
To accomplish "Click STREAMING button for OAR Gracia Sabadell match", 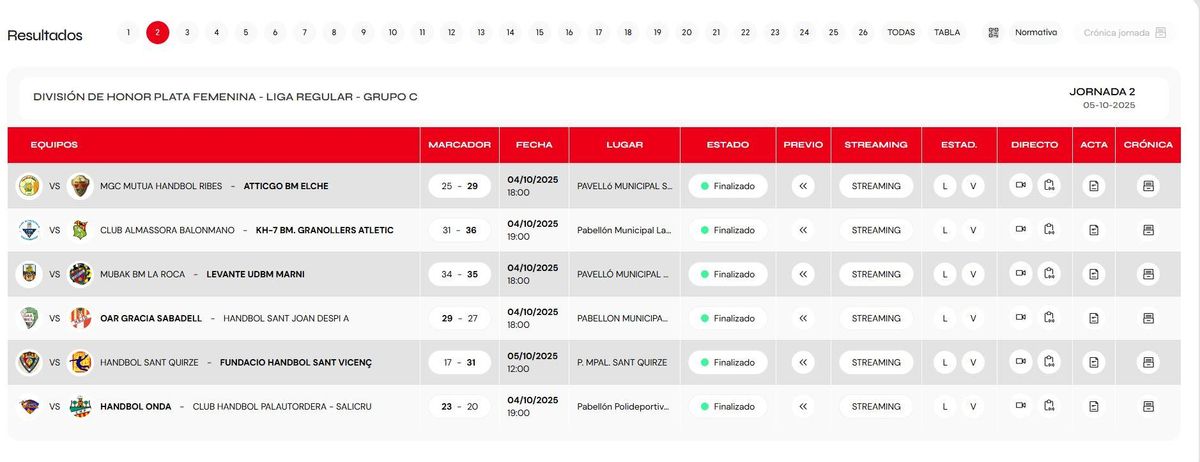I will tap(876, 318).
